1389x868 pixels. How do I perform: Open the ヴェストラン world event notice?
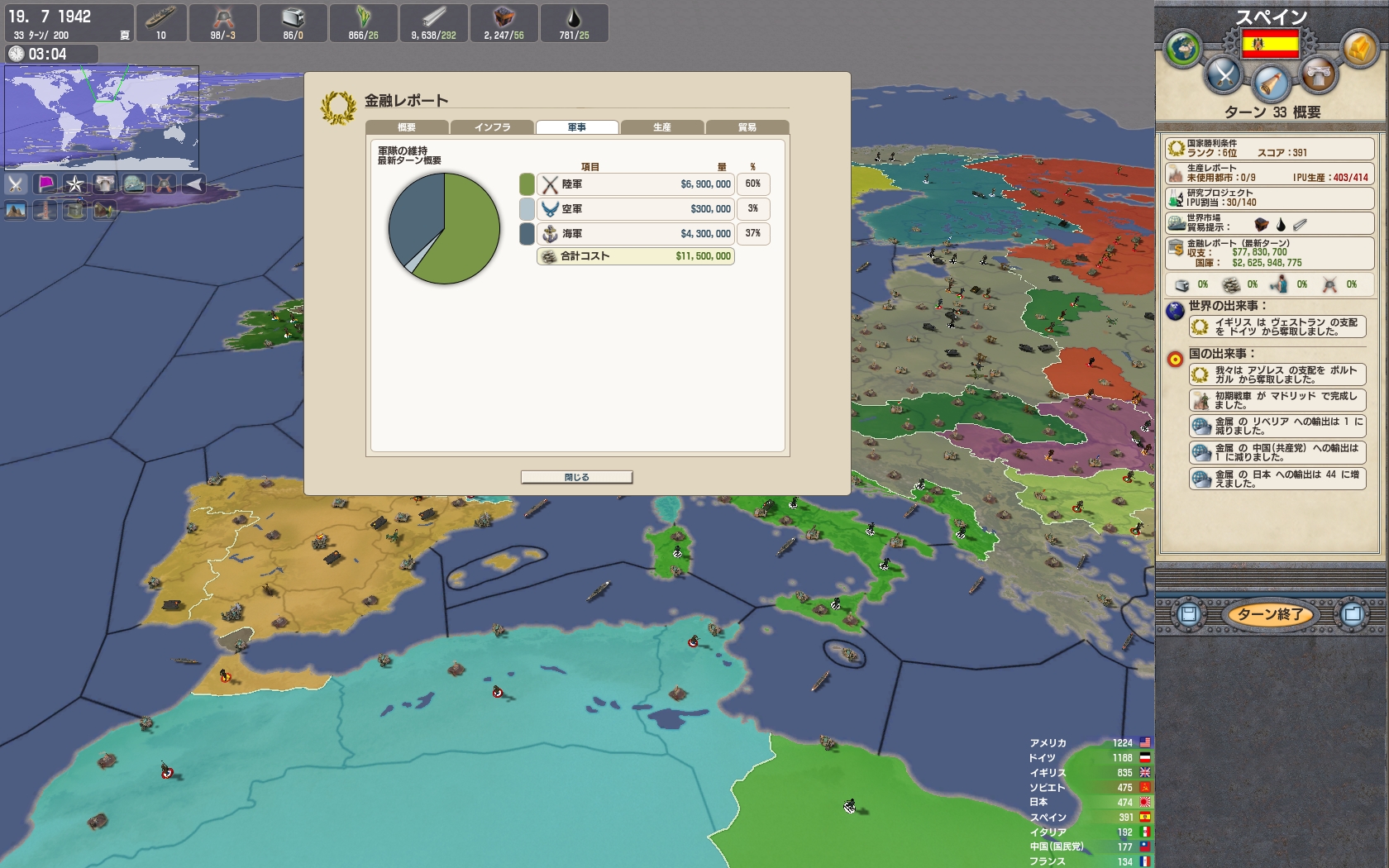pos(1277,327)
